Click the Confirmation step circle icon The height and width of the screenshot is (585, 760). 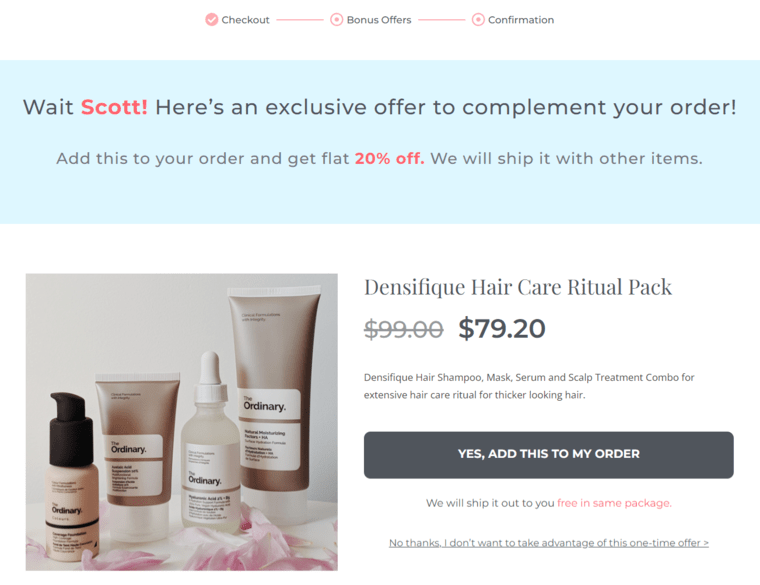click(x=478, y=19)
